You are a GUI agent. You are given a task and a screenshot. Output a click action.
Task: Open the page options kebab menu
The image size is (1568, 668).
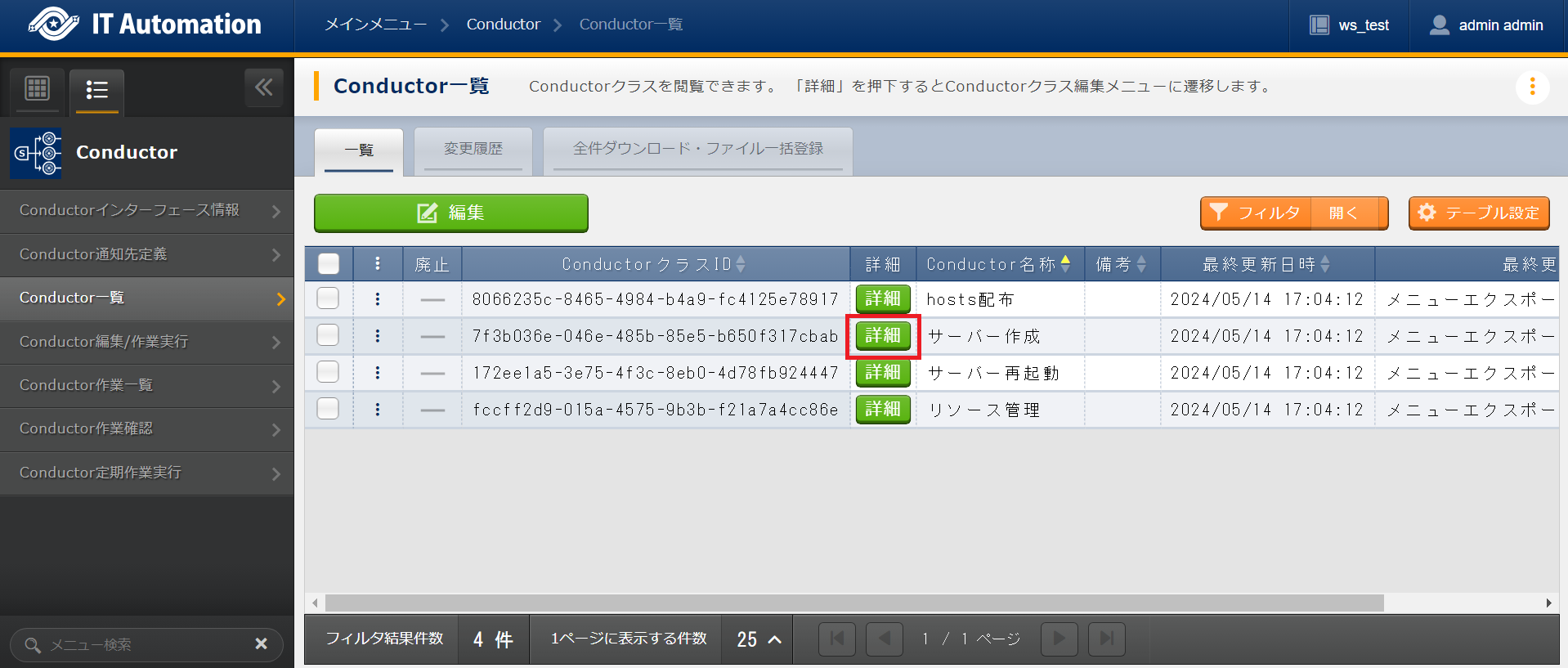pos(1532,87)
